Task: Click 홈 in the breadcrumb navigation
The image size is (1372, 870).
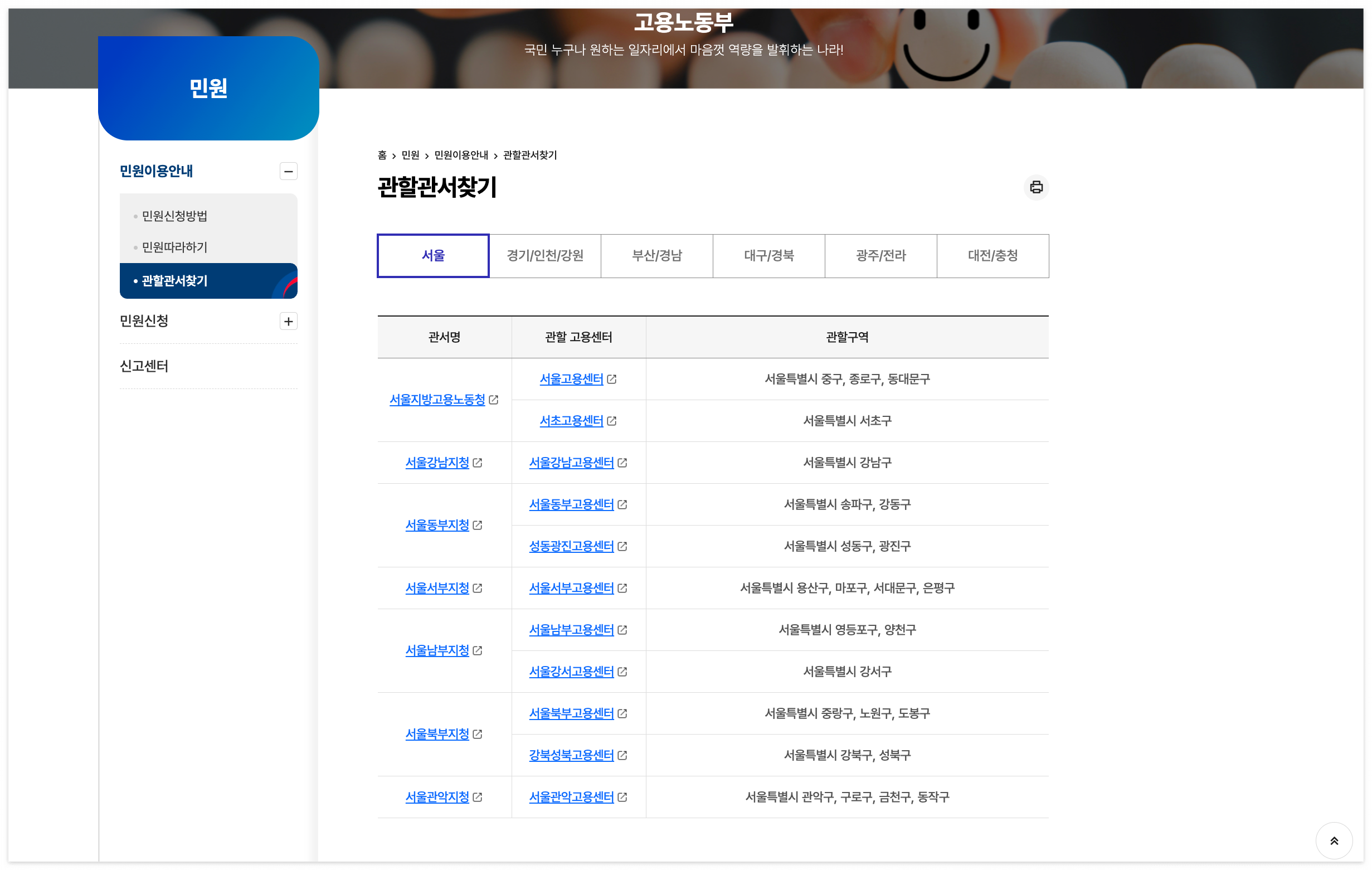Action: (x=382, y=155)
